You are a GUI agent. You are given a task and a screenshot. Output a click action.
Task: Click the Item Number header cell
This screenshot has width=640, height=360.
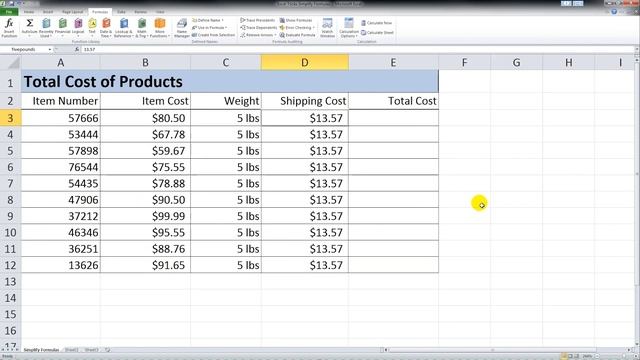[60, 101]
